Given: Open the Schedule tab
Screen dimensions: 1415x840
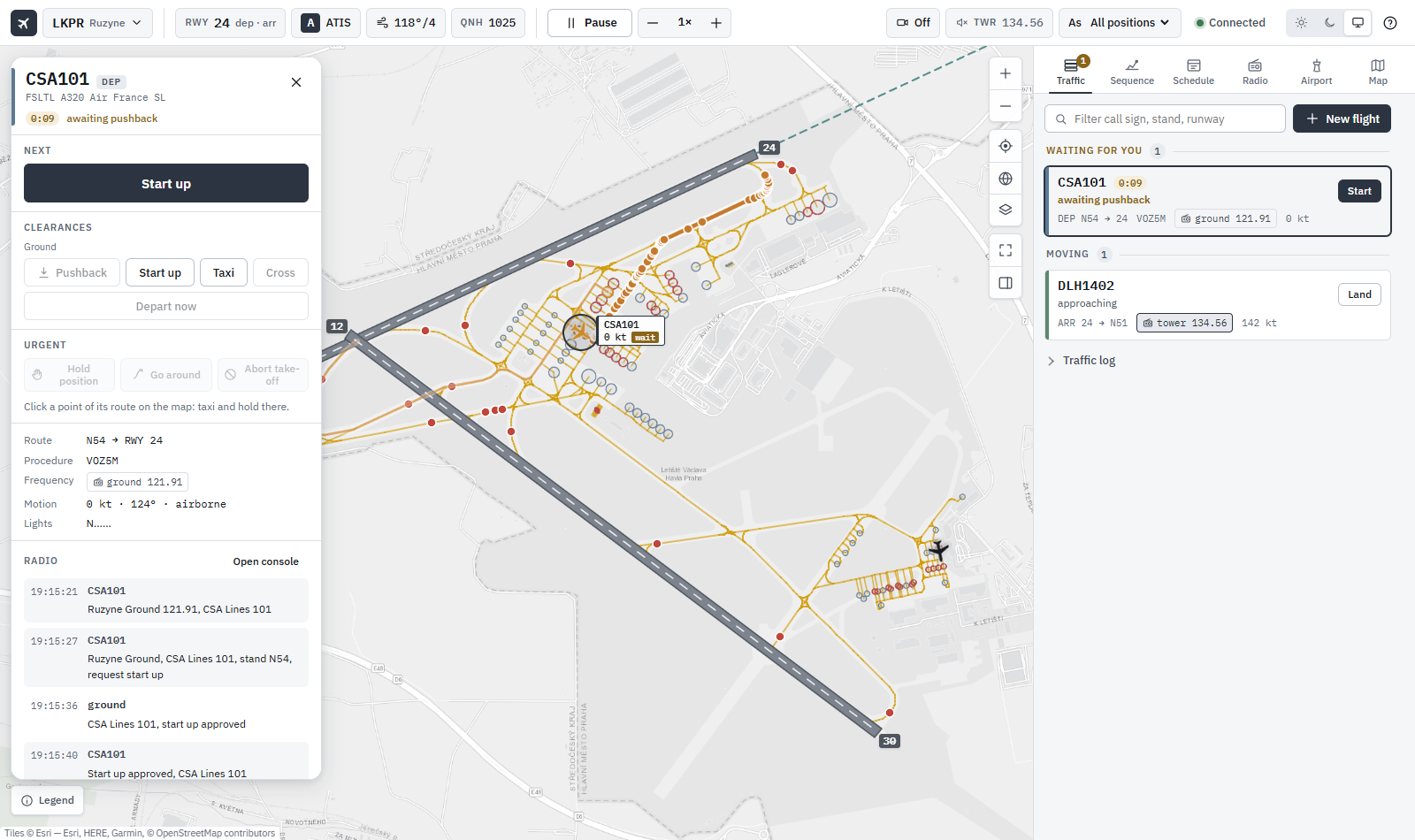Looking at the screenshot, I should pyautogui.click(x=1193, y=72).
